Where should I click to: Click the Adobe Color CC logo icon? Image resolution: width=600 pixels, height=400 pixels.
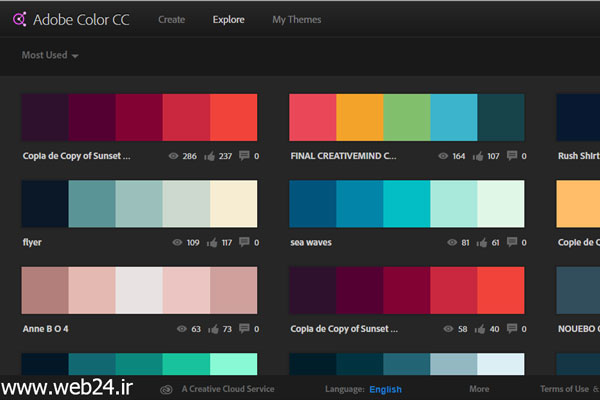point(20,19)
